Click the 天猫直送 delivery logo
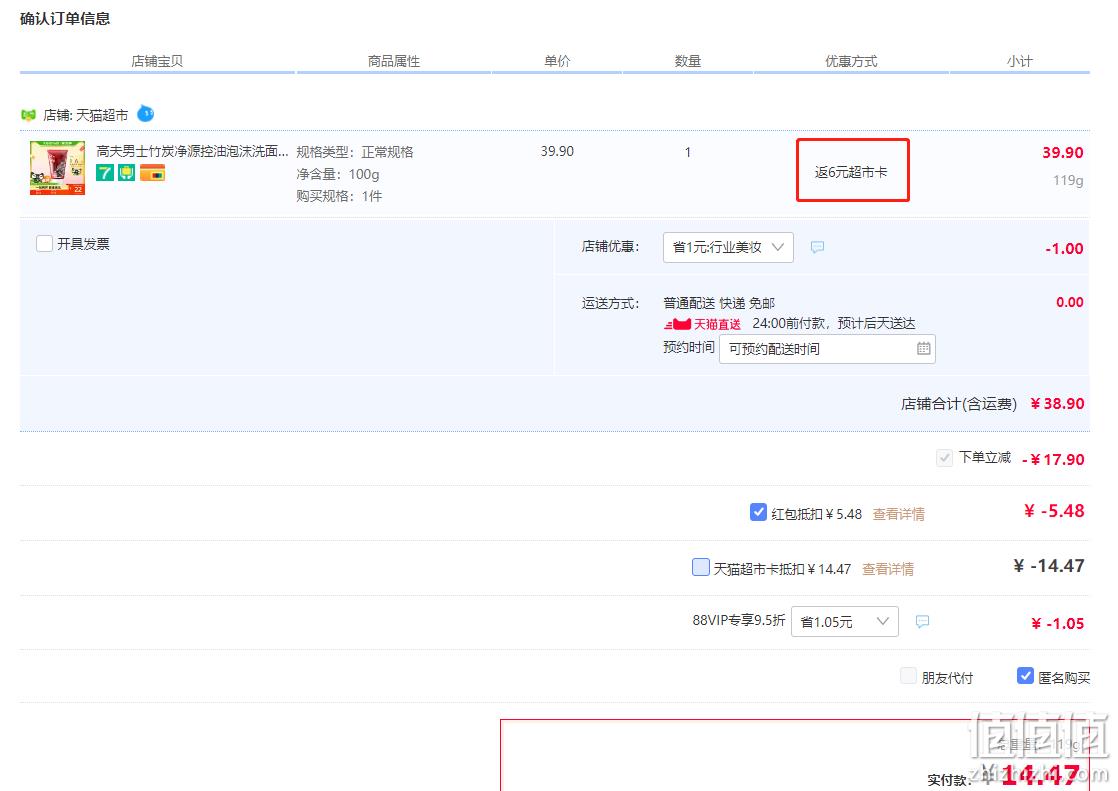This screenshot has height=791, width=1118. point(702,325)
